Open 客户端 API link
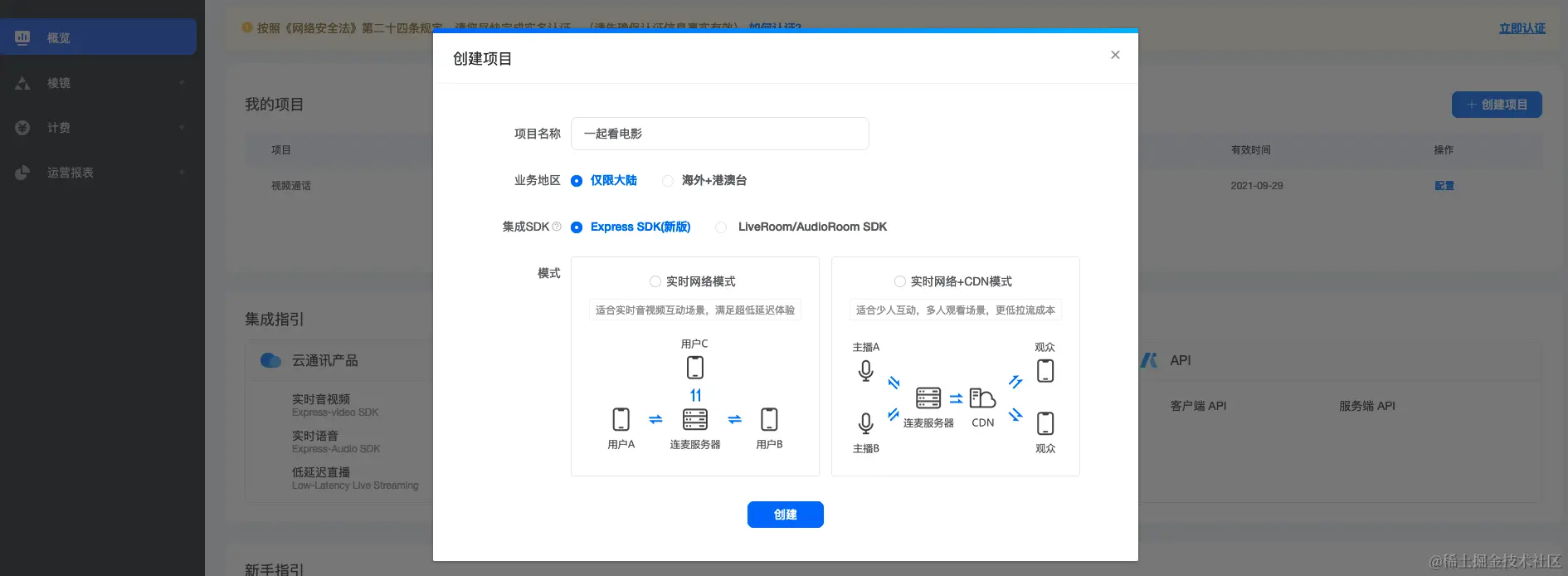This screenshot has height=576, width=1568. tap(1198, 406)
